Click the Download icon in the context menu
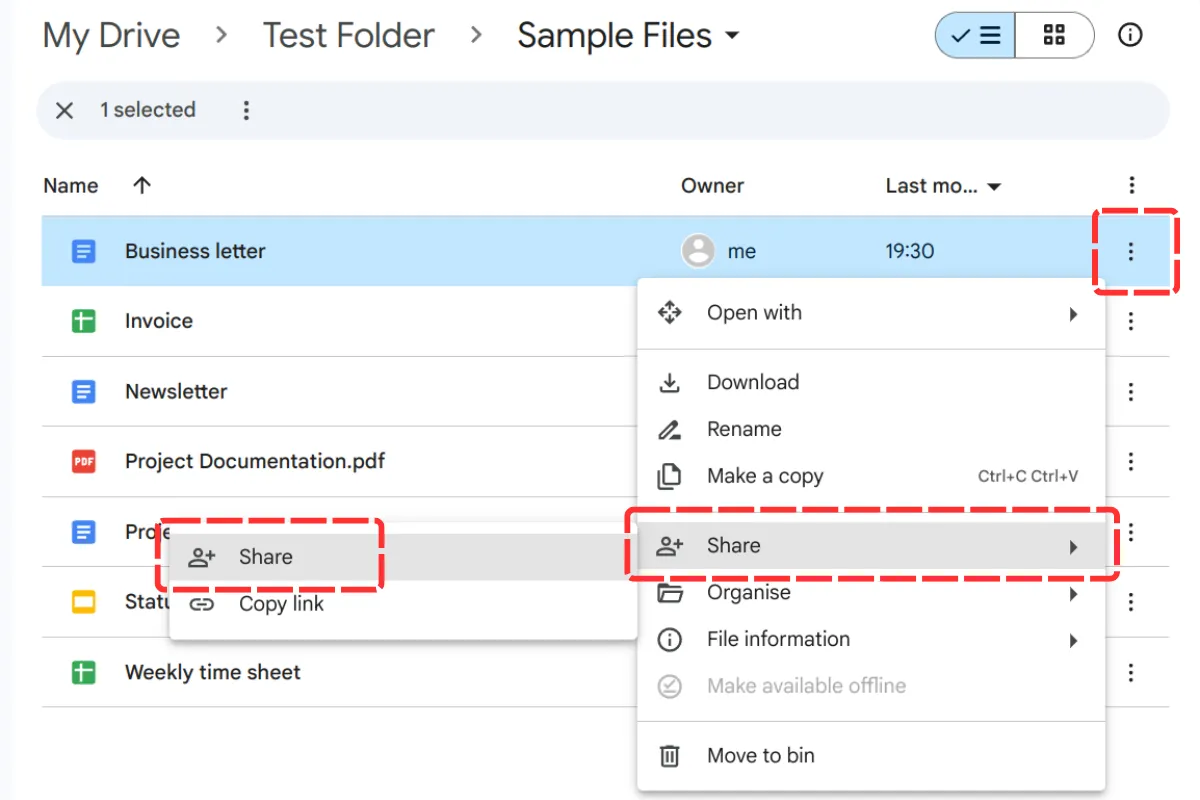Viewport: 1200px width, 800px height. [x=670, y=382]
